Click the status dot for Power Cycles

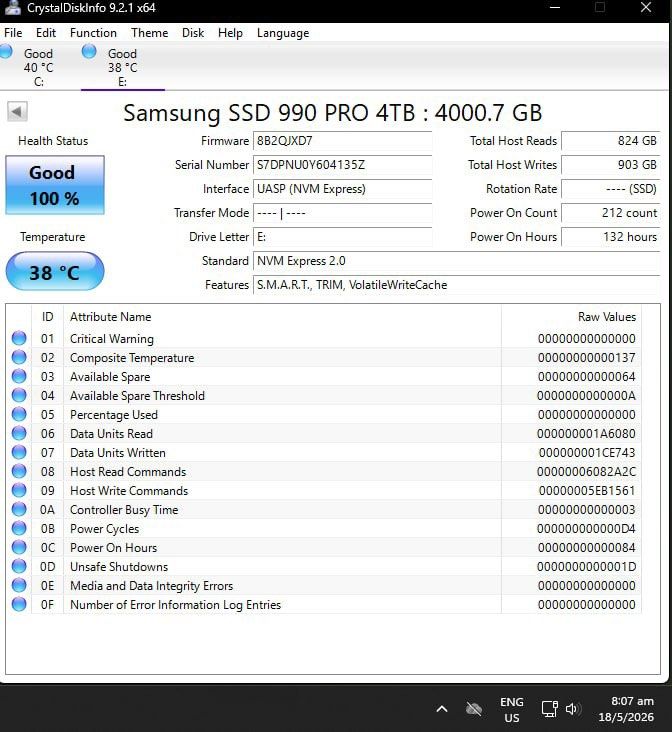19,528
